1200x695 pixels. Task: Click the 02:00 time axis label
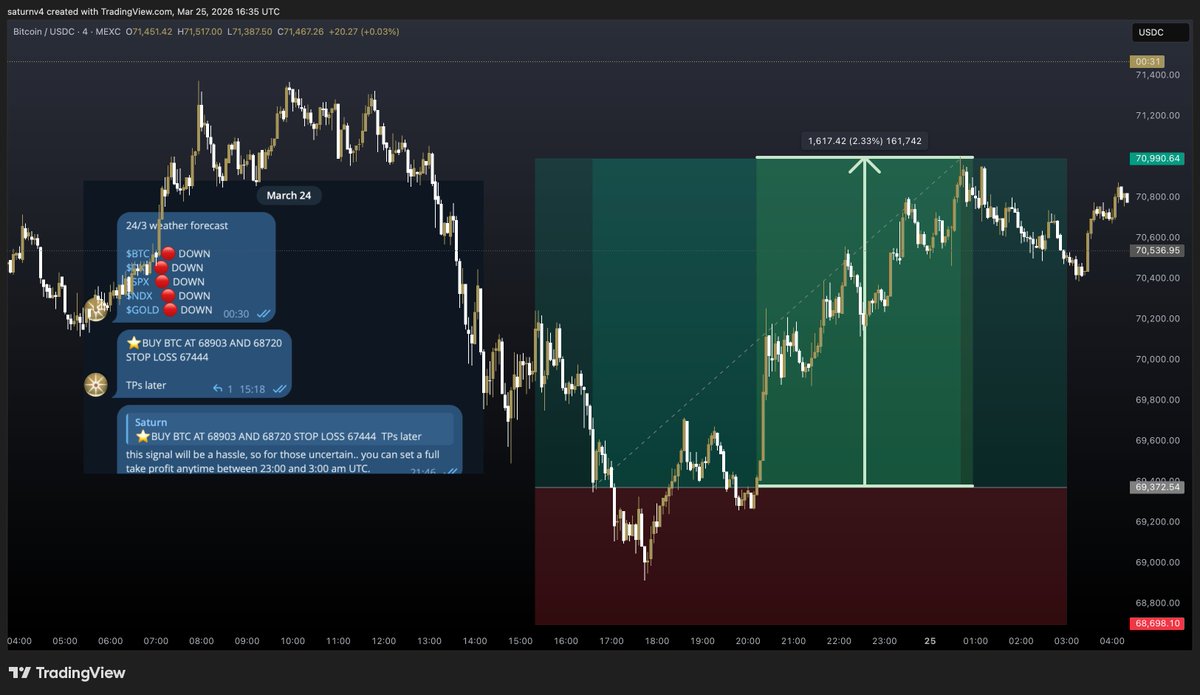[1021, 641]
